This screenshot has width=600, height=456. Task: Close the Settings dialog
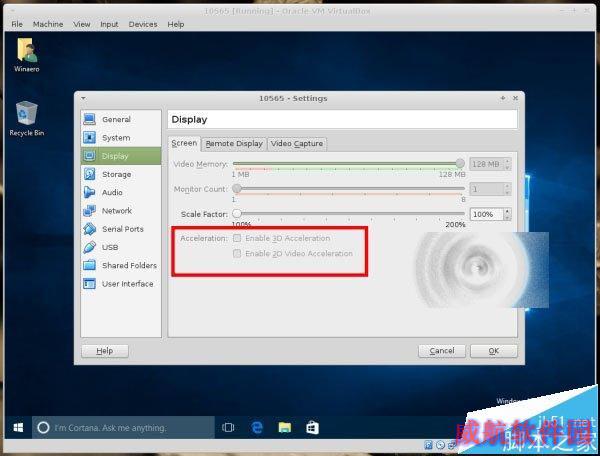[x=515, y=98]
